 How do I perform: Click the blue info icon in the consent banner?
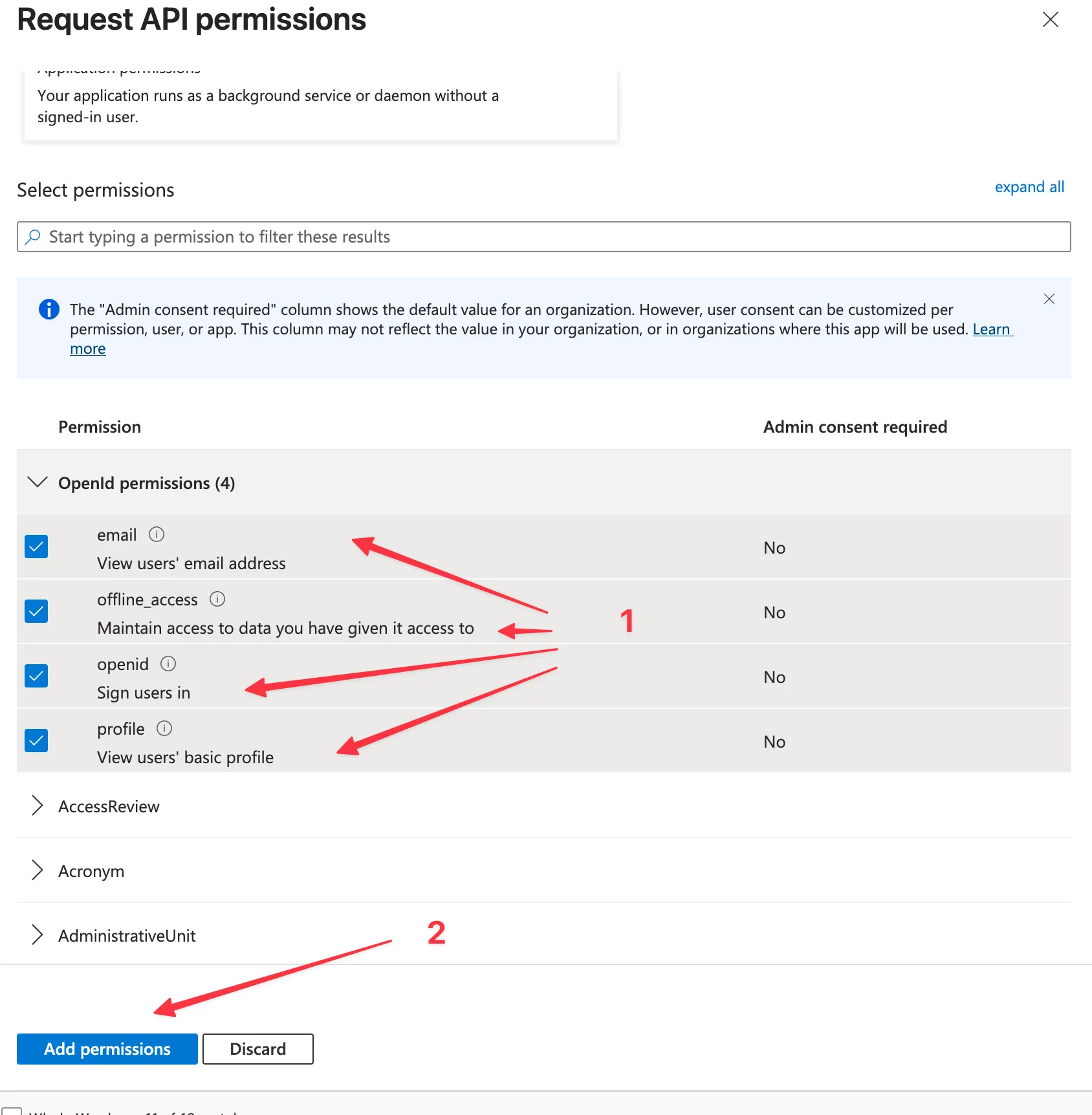(49, 309)
